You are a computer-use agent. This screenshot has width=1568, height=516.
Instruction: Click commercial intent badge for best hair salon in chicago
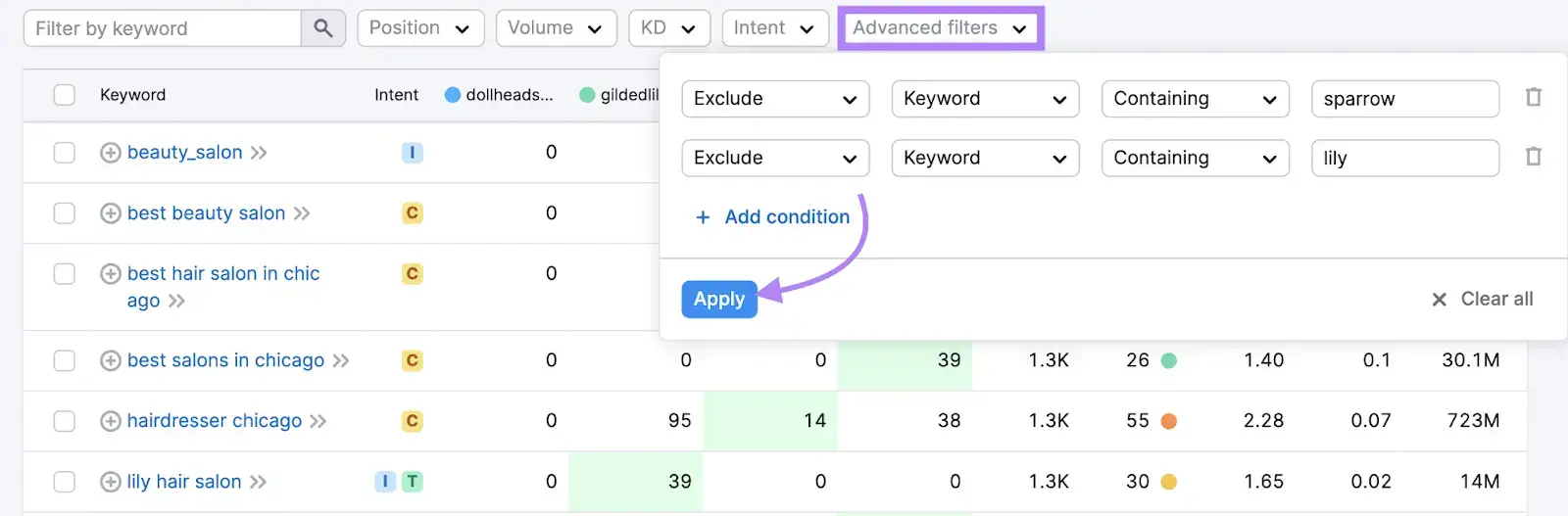click(413, 274)
